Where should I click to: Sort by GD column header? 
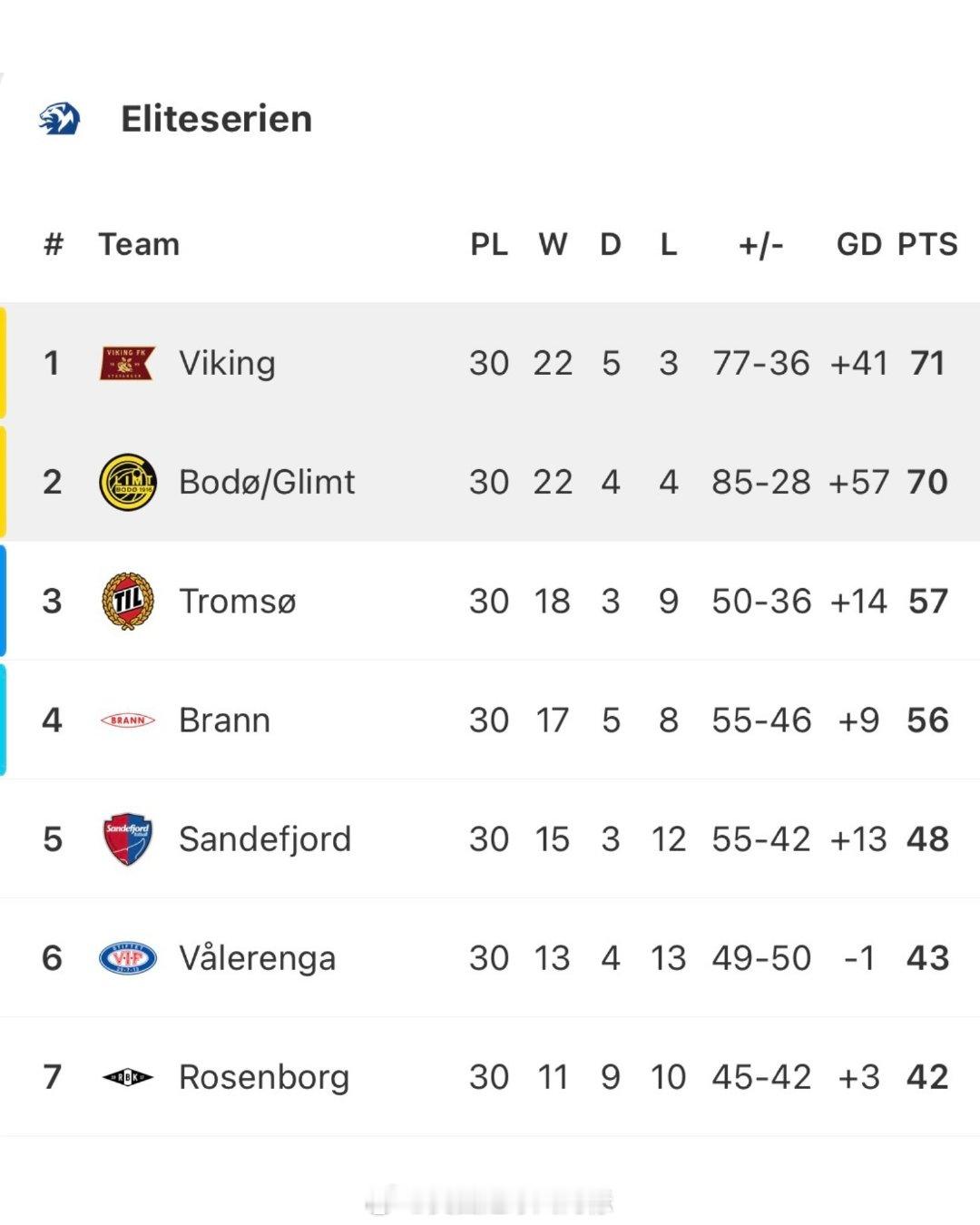point(858,244)
